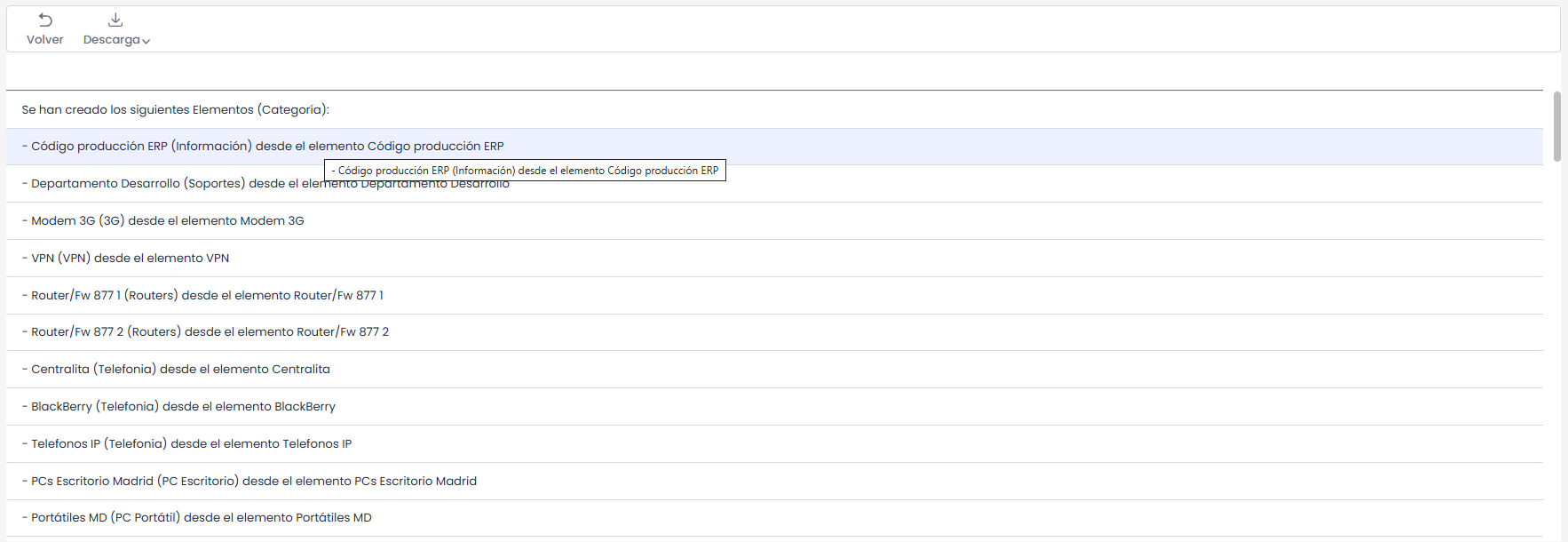Click the Centralita (Telefonia) entry
Image resolution: width=1568 pixels, height=542 pixels.
tap(180, 370)
